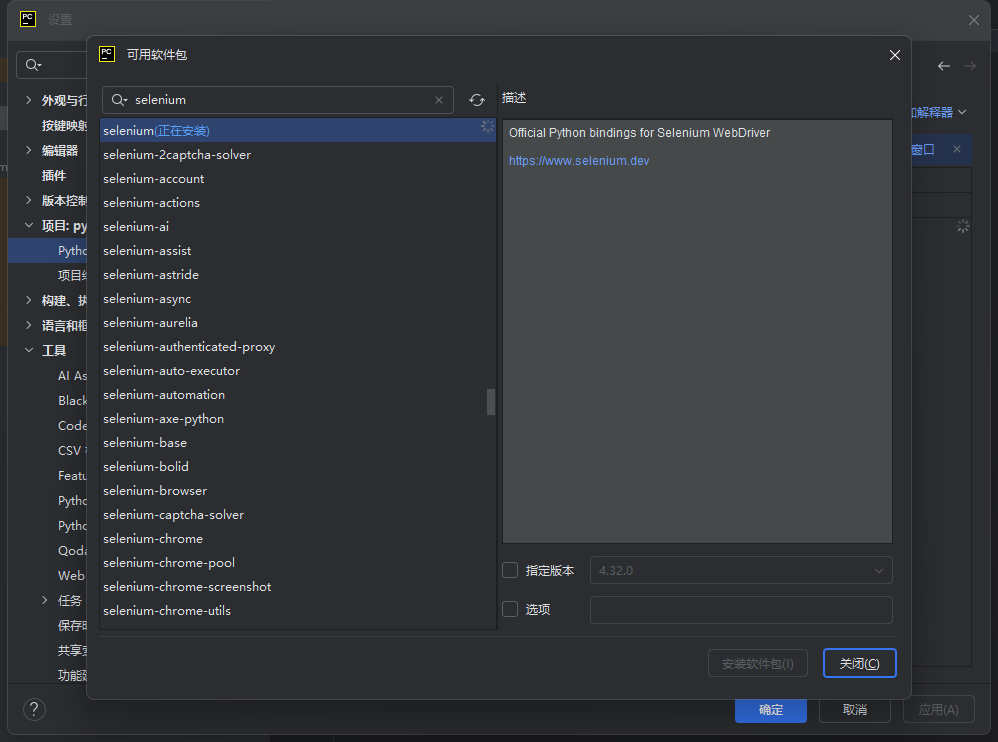Select selenium-chrome-utils package
Image resolution: width=998 pixels, height=742 pixels.
coord(297,610)
